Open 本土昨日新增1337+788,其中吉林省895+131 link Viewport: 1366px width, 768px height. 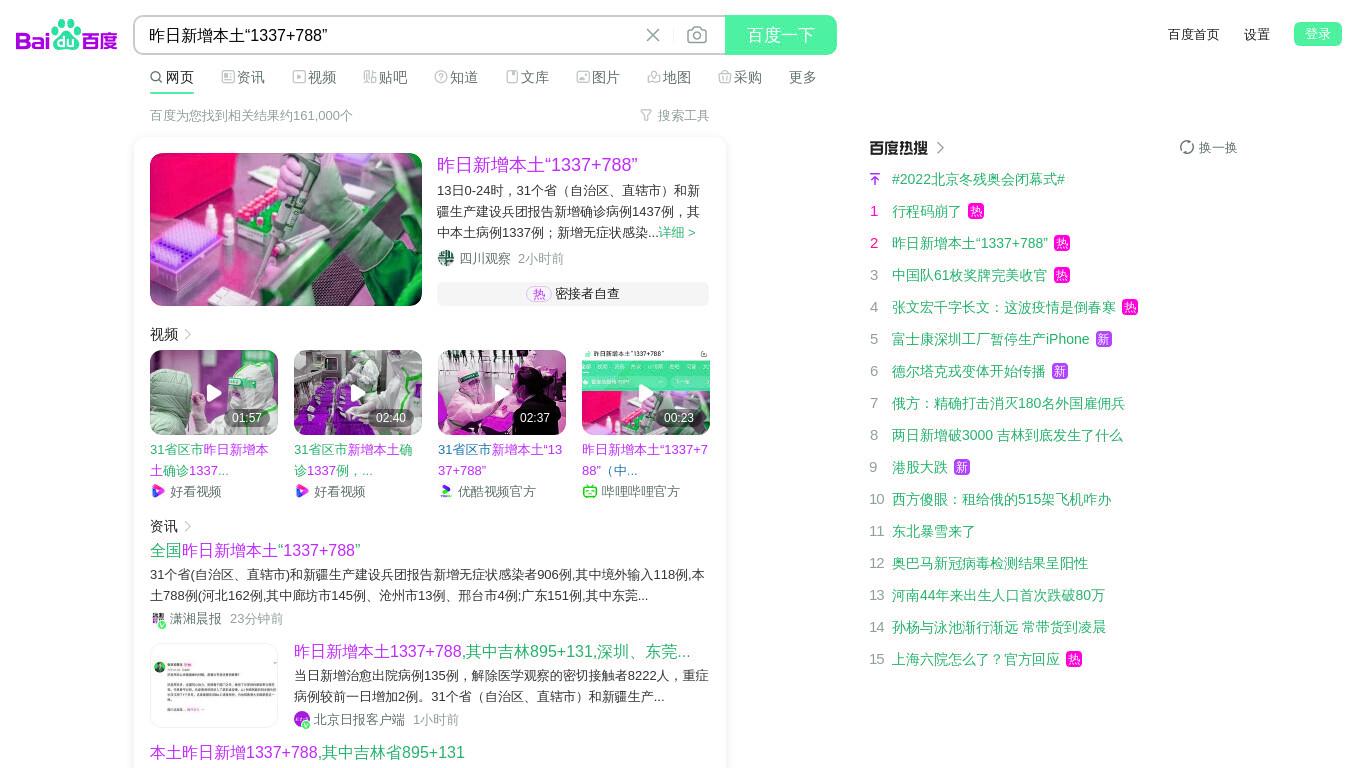point(307,752)
